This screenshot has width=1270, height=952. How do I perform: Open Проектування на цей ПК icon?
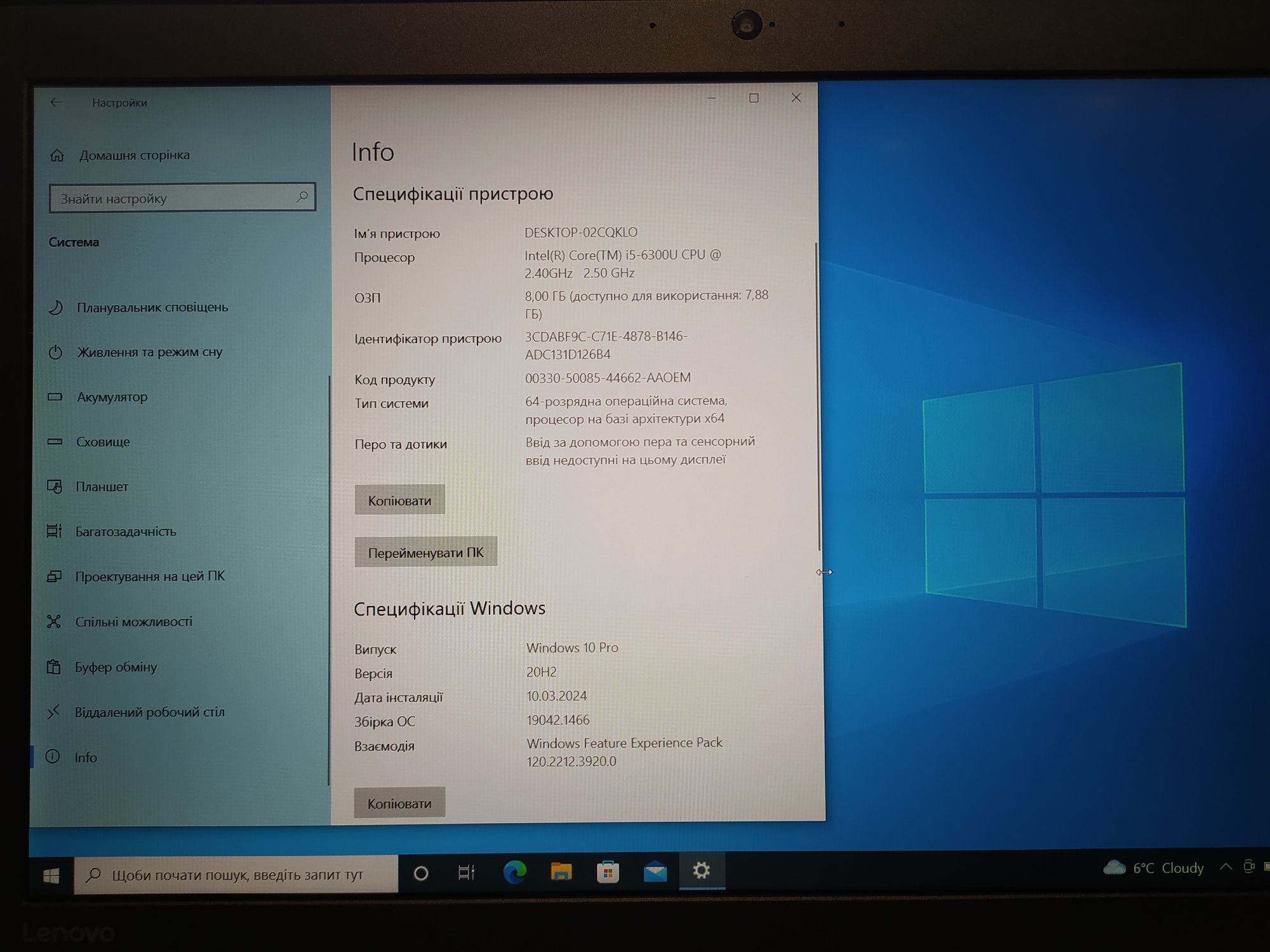[x=54, y=576]
